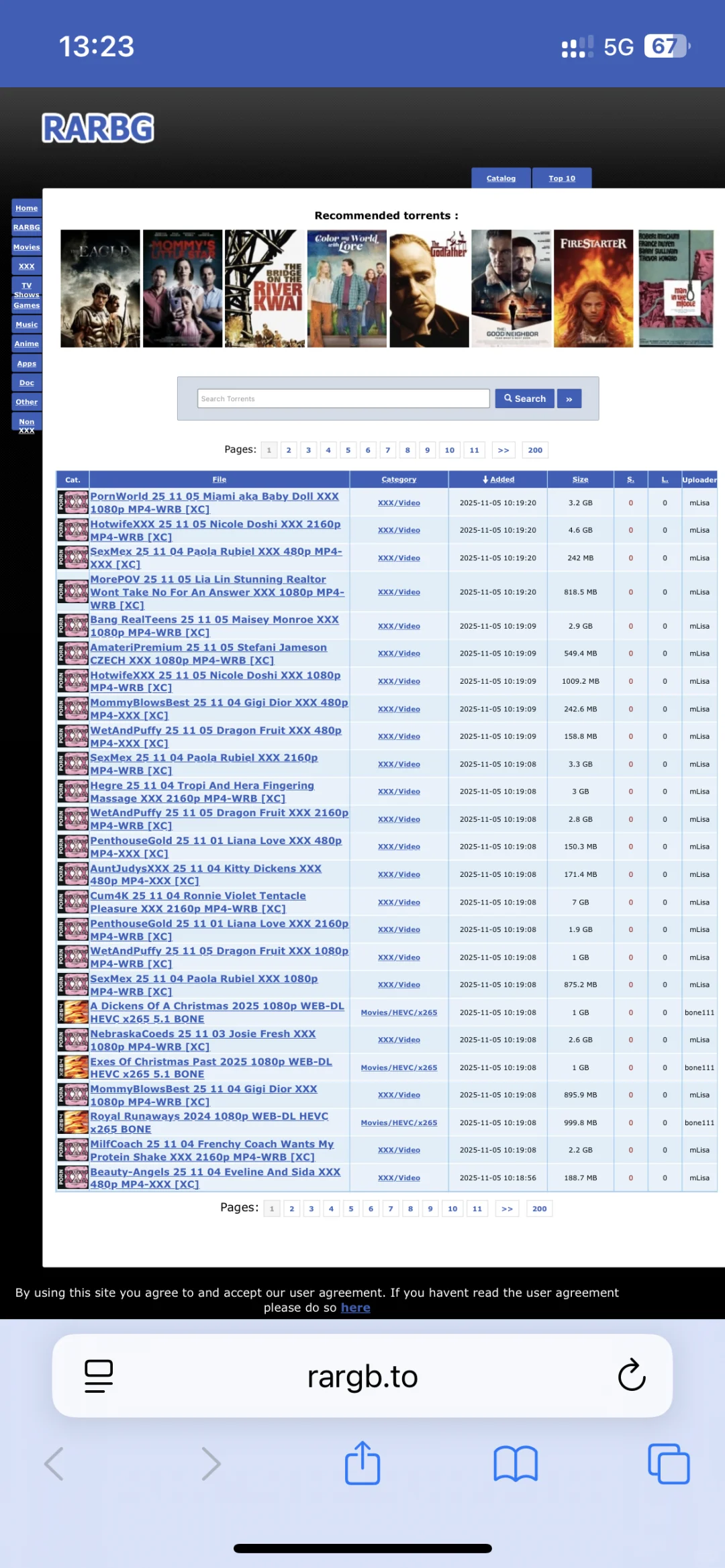Jump to page 200 in upper pagination

(535, 450)
